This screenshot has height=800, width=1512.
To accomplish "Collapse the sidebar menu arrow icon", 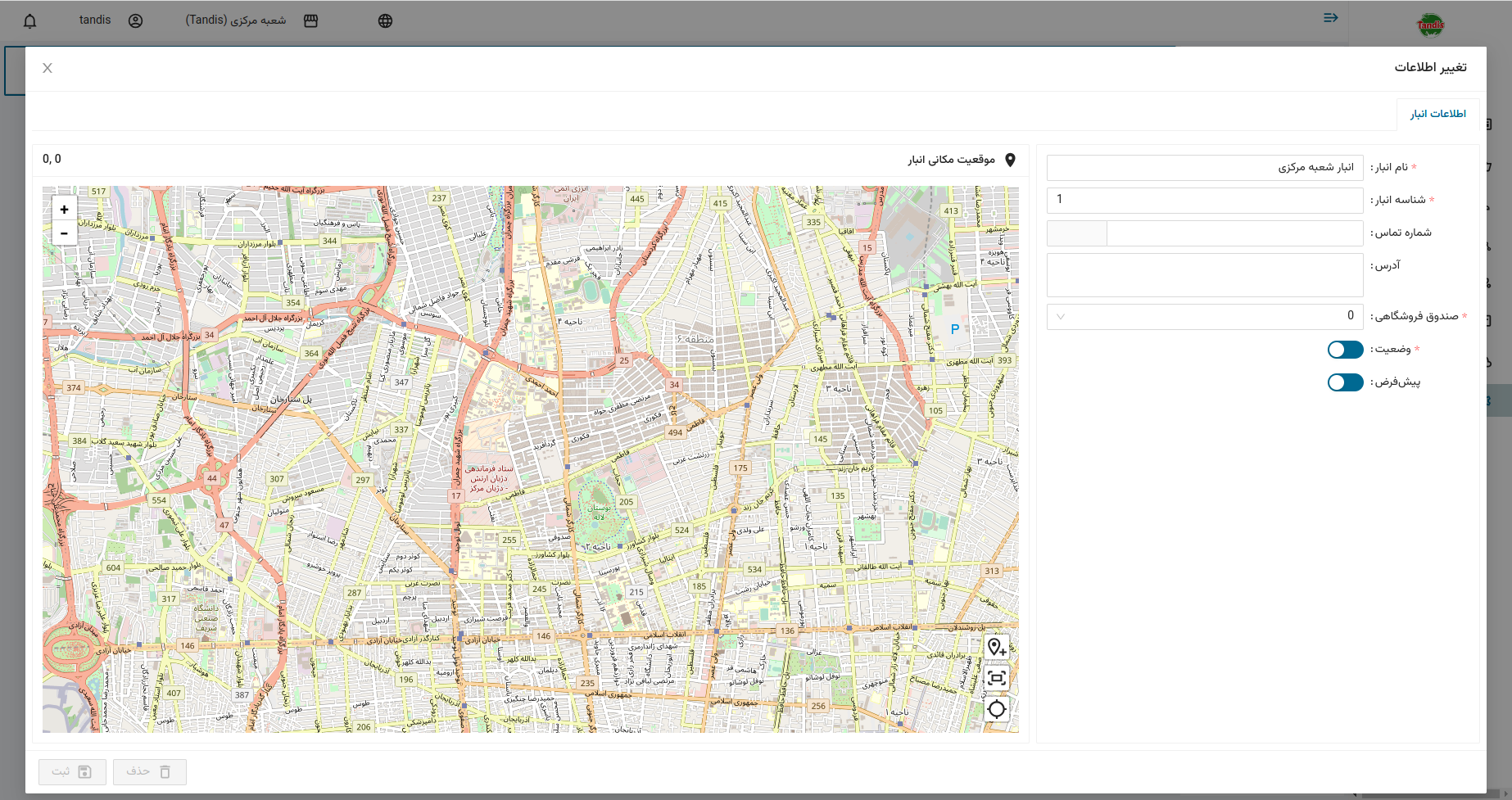I will tap(1330, 17).
